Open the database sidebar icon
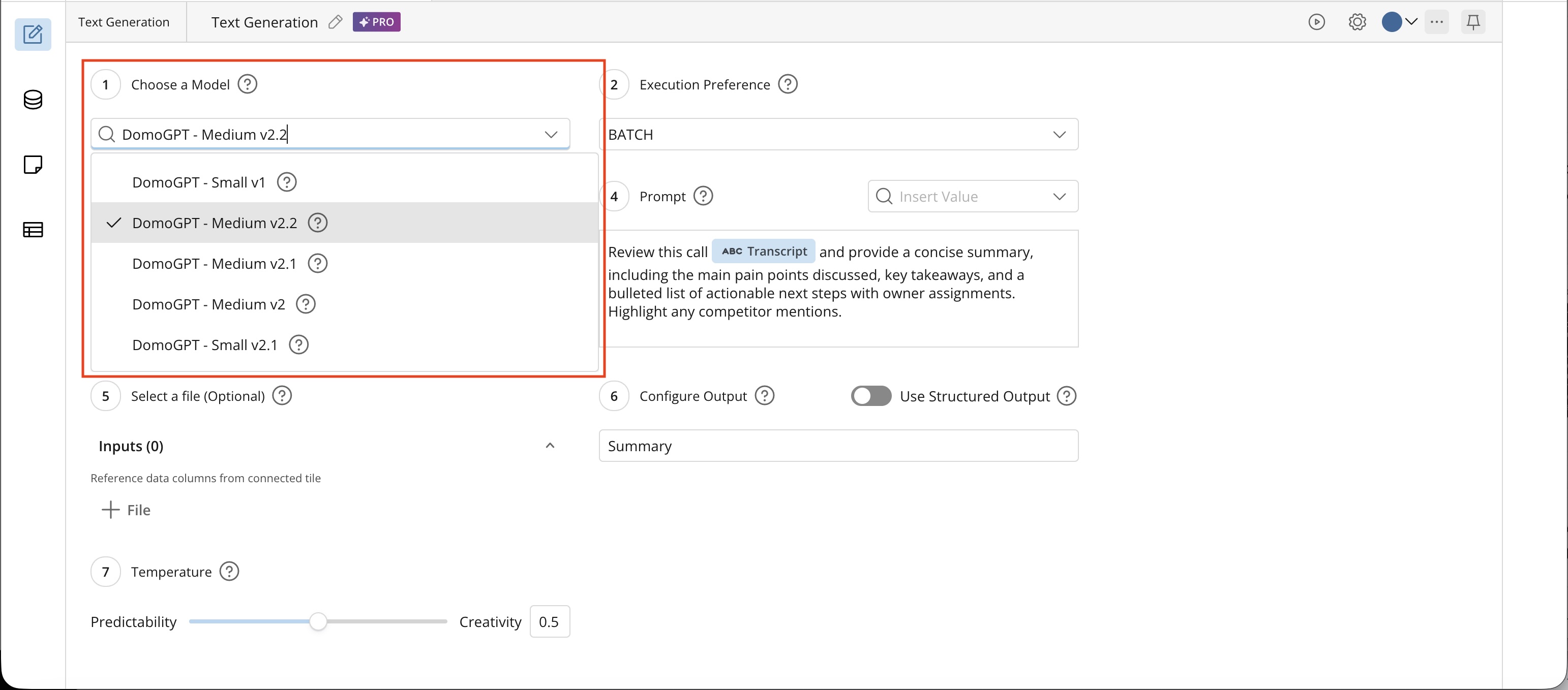 tap(33, 100)
